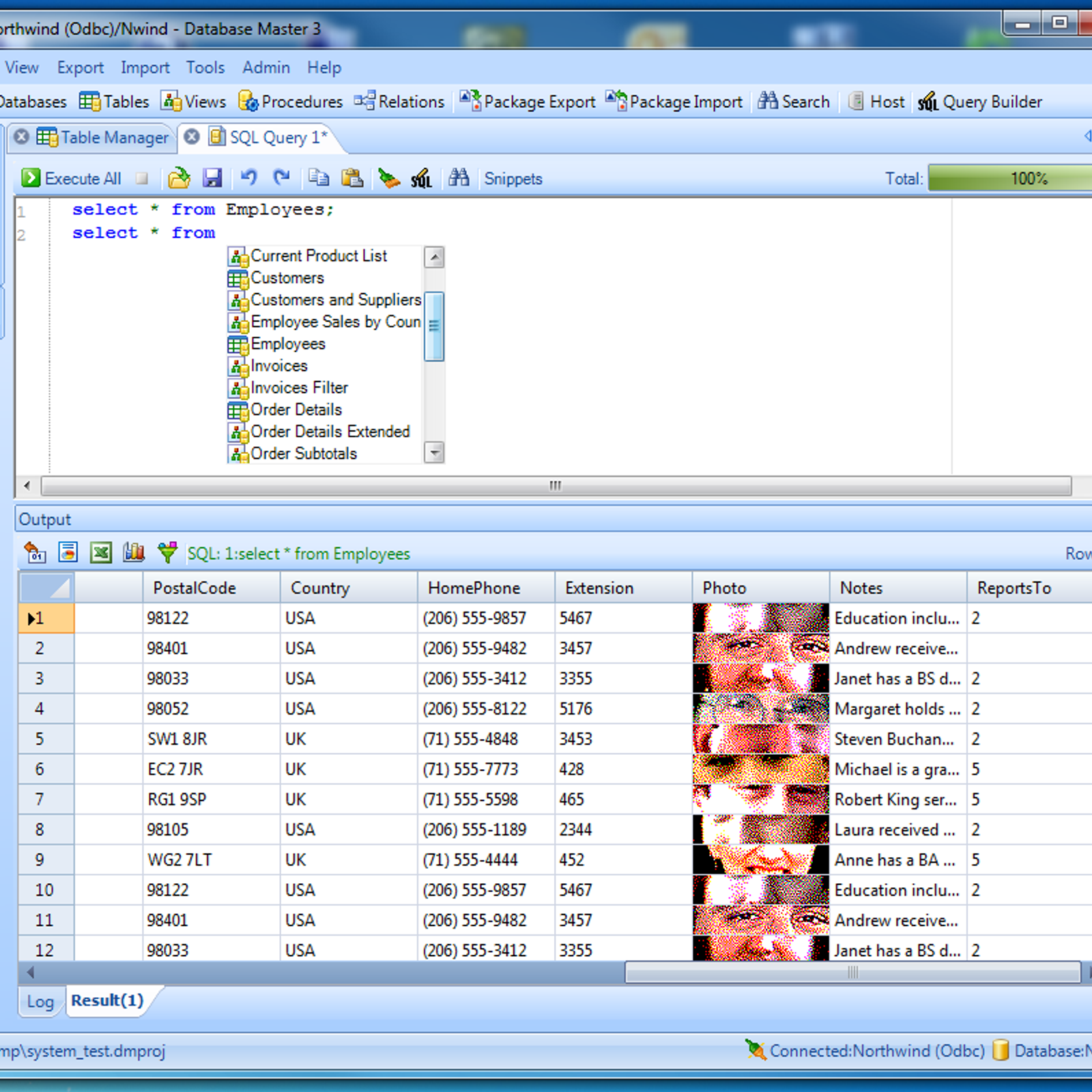Click the HomePhone column header
The width and height of the screenshot is (1092, 1092).
pyautogui.click(x=486, y=588)
